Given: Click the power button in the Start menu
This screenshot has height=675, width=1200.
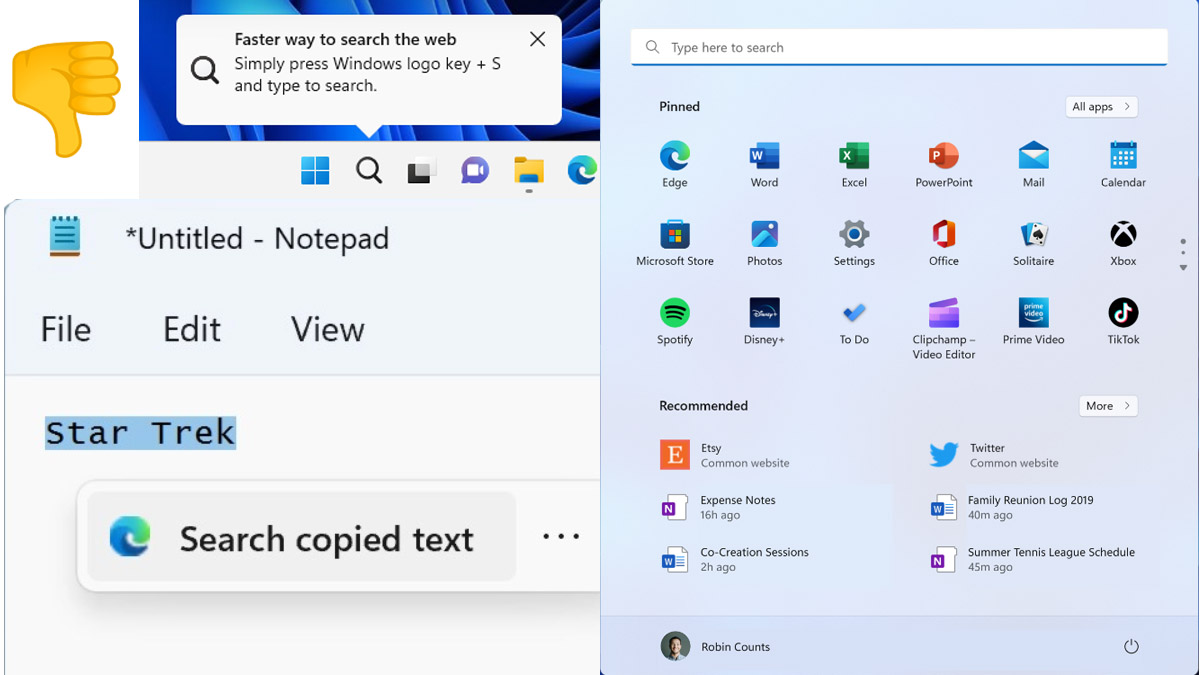Looking at the screenshot, I should point(1131,646).
